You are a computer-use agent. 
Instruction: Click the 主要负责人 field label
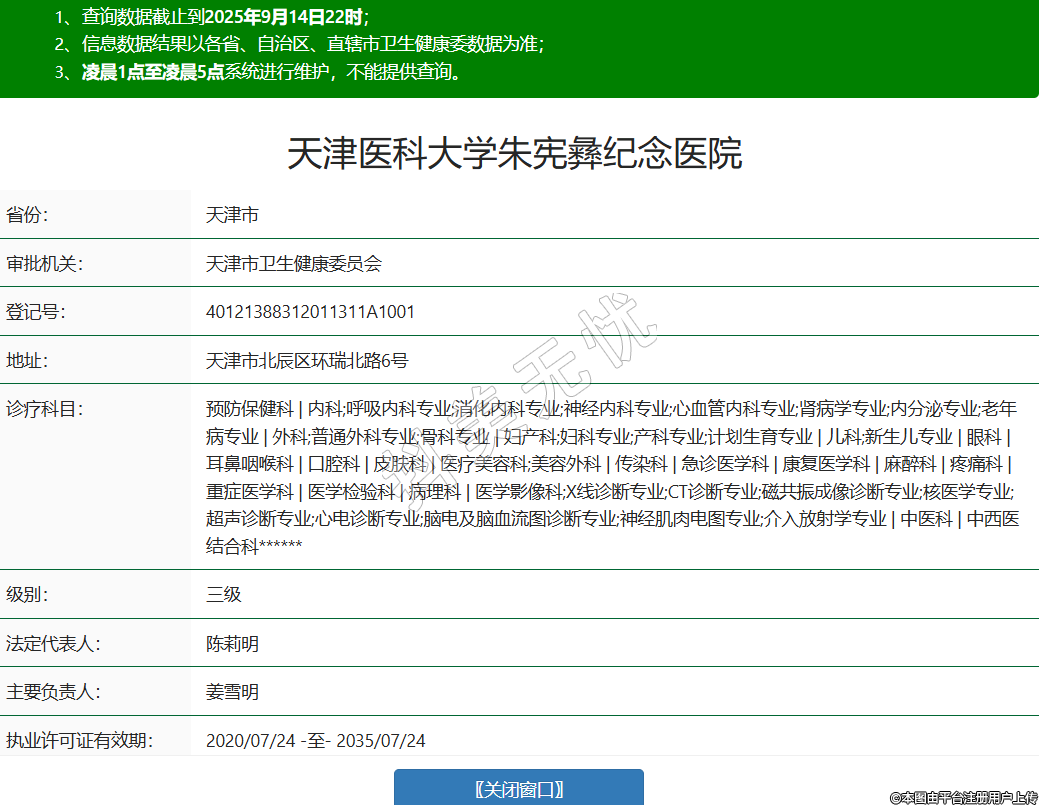point(53,692)
